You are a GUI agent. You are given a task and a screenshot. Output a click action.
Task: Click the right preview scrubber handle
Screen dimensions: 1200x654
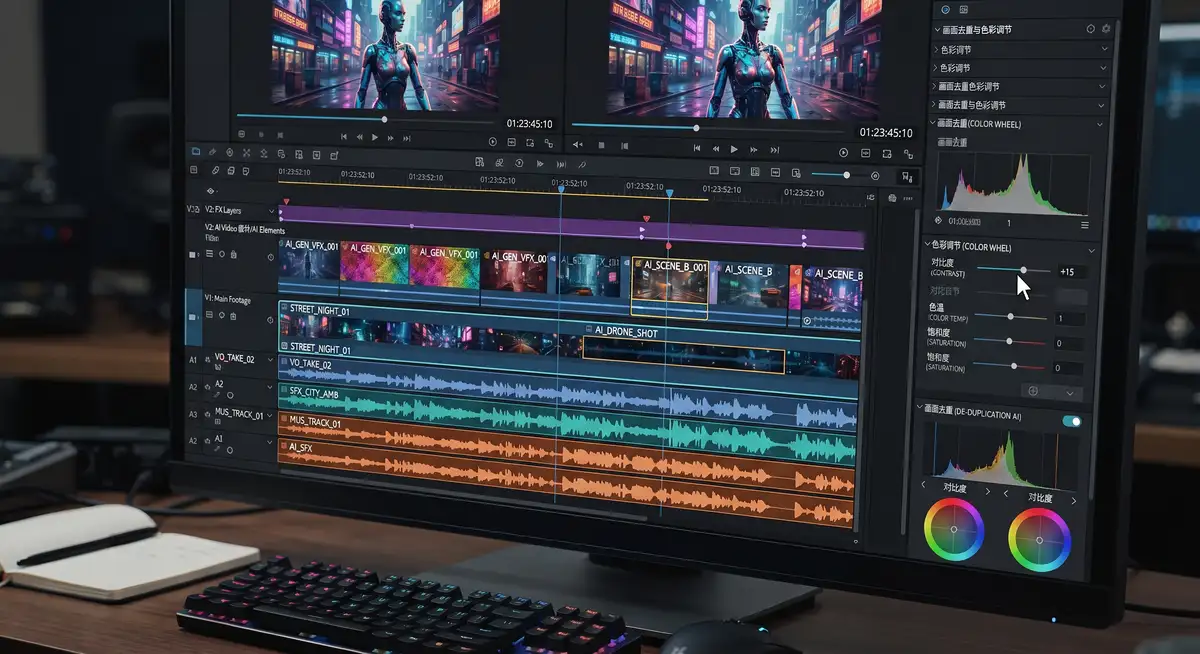pos(696,128)
